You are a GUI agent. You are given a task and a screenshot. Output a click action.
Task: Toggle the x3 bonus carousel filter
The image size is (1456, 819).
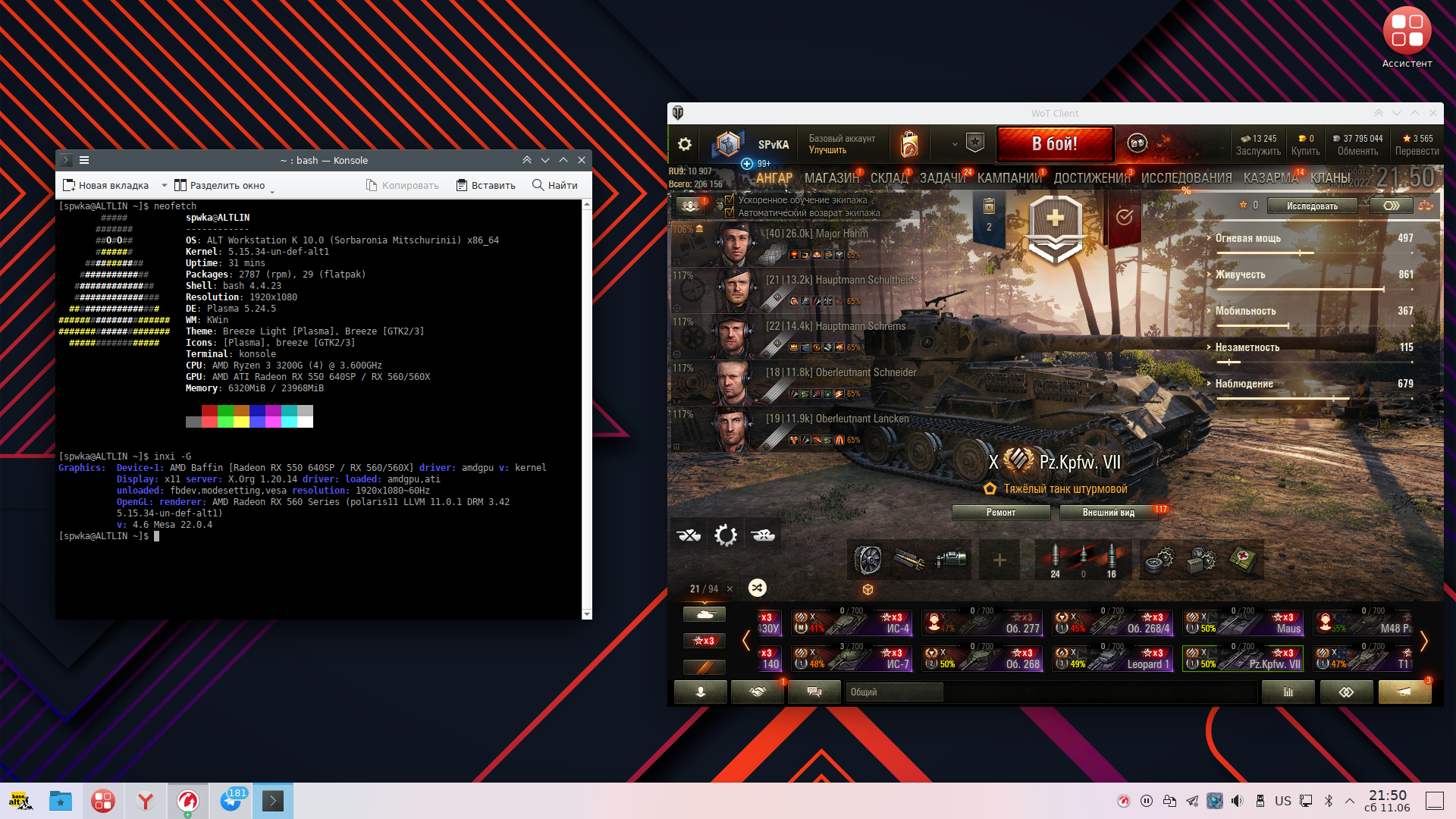704,641
